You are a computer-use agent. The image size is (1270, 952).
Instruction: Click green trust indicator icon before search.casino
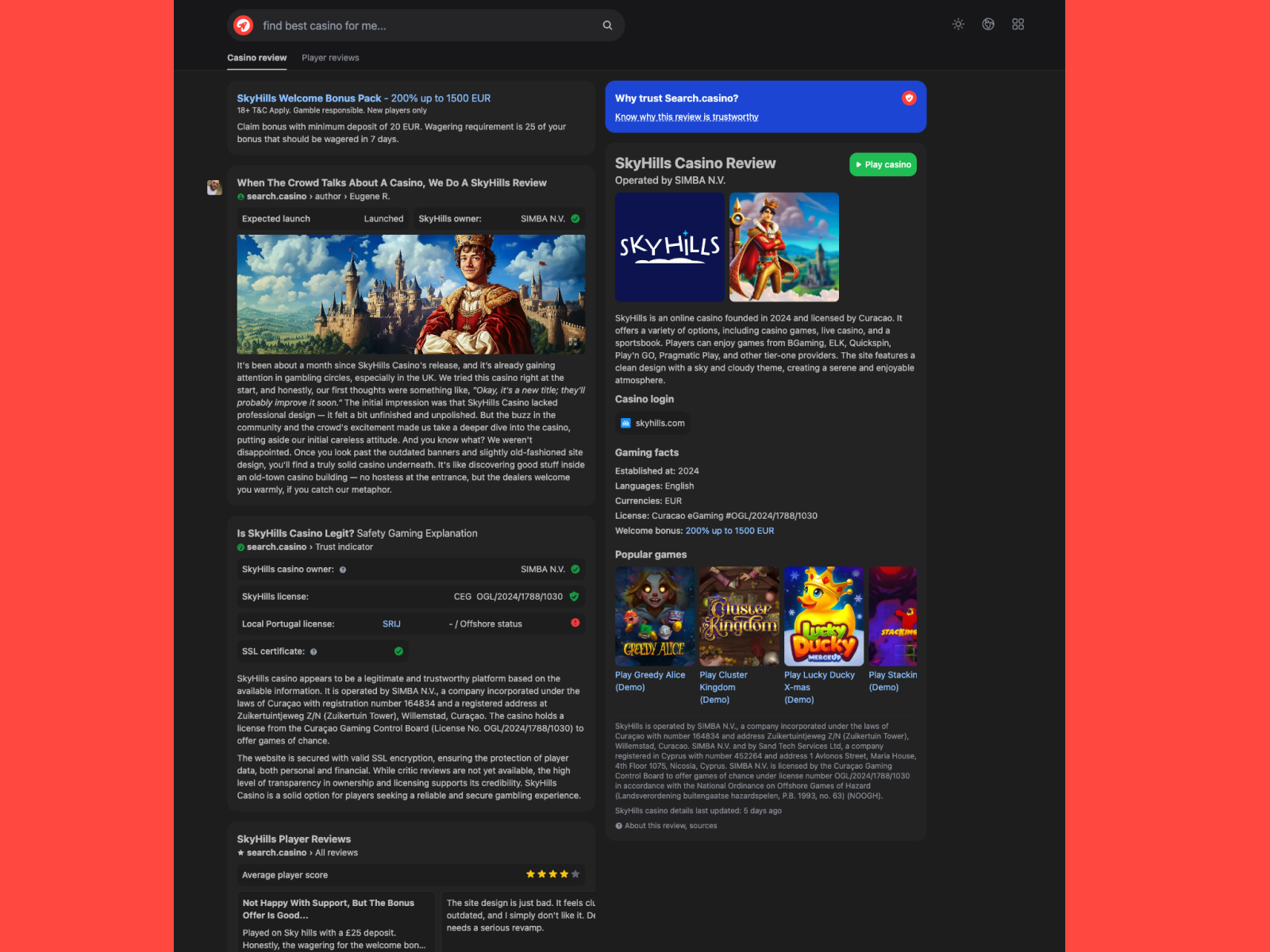coord(241,547)
